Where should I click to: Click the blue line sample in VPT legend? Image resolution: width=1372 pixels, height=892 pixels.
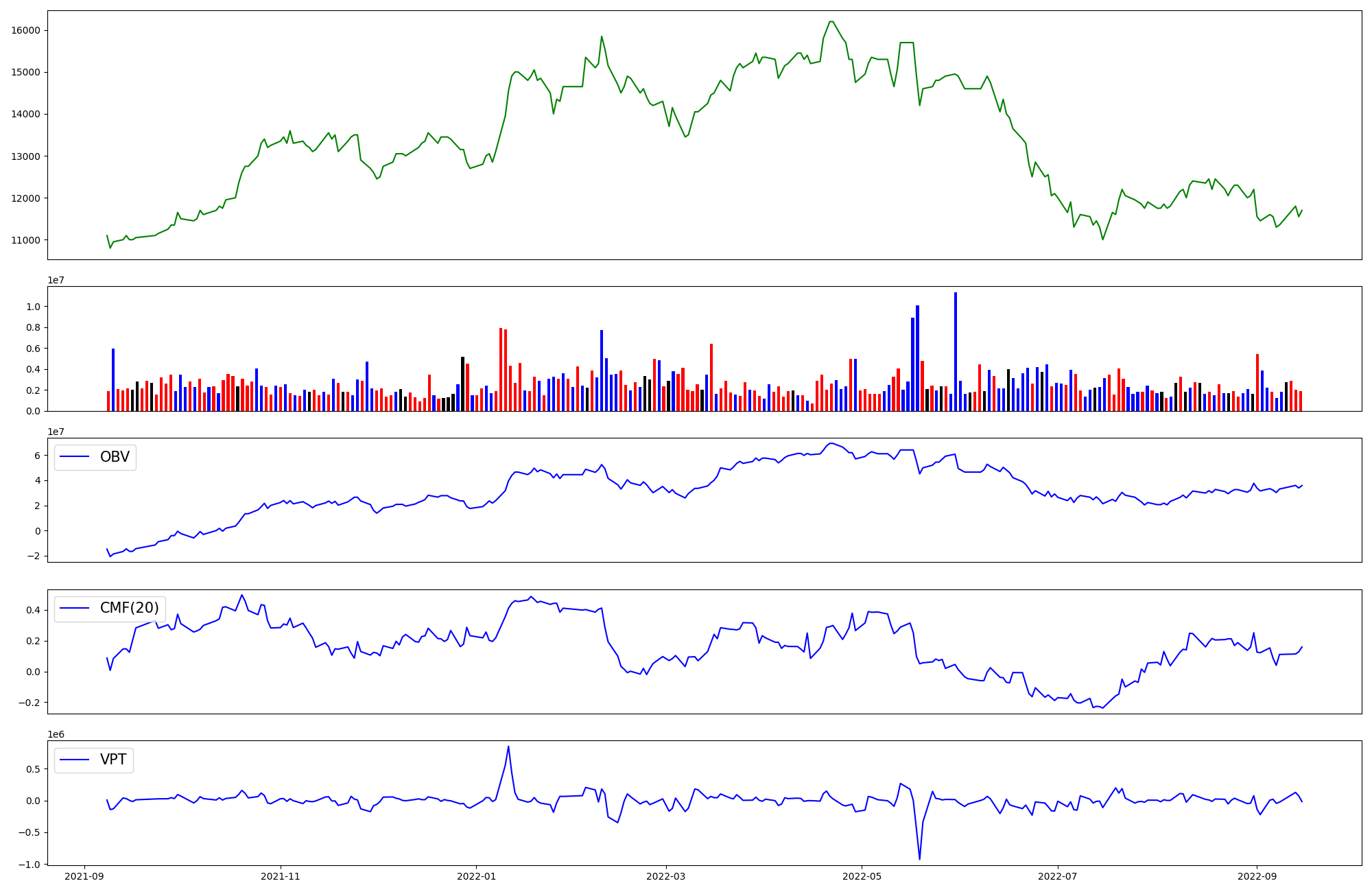(75, 760)
